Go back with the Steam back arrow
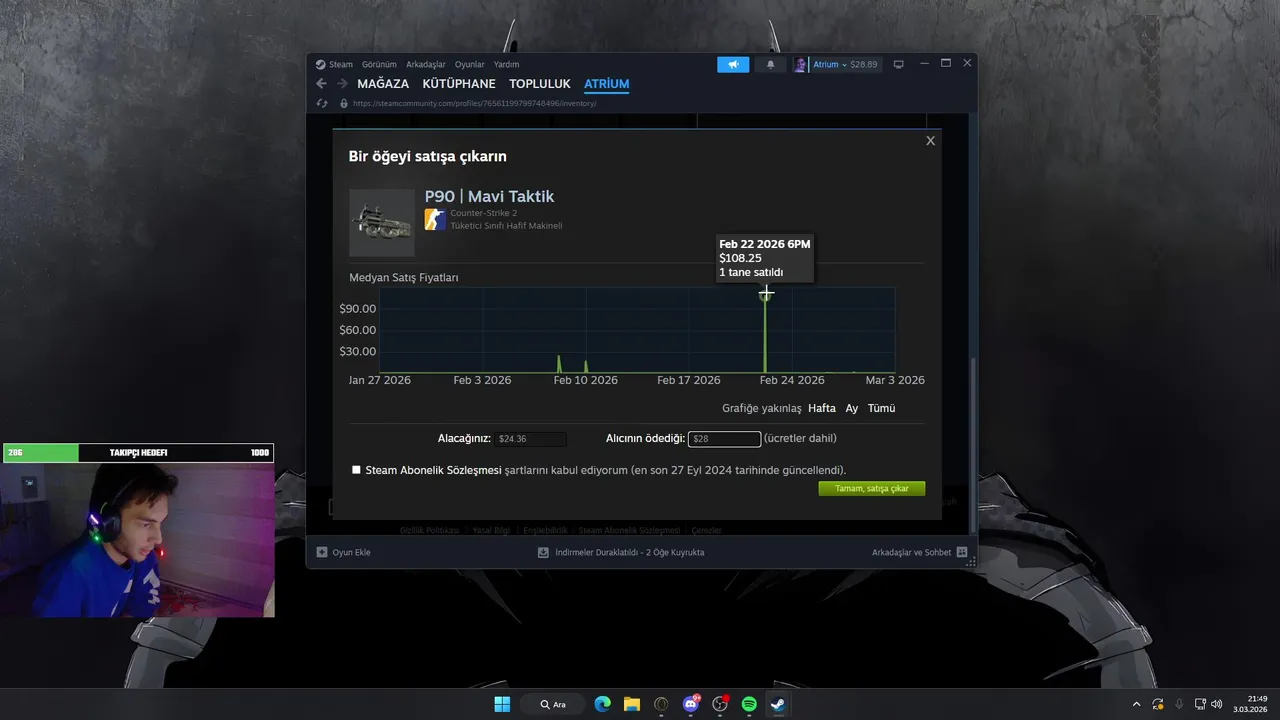 (321, 84)
